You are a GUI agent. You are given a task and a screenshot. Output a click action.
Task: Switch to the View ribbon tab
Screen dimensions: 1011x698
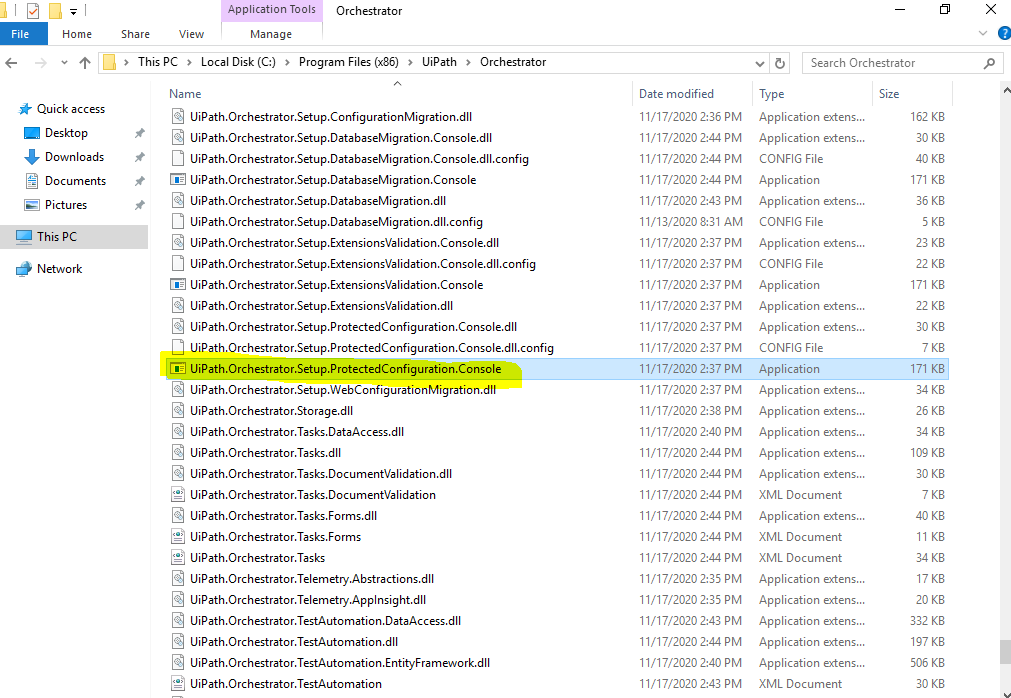pyautogui.click(x=191, y=34)
